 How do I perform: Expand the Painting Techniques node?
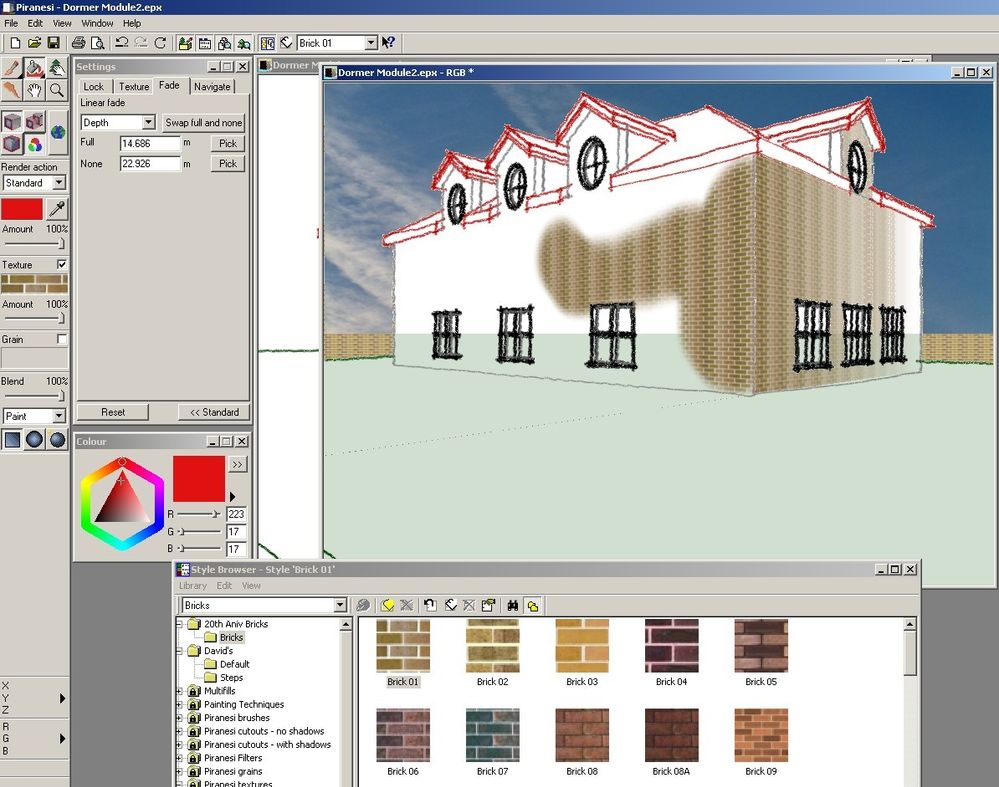pos(180,704)
